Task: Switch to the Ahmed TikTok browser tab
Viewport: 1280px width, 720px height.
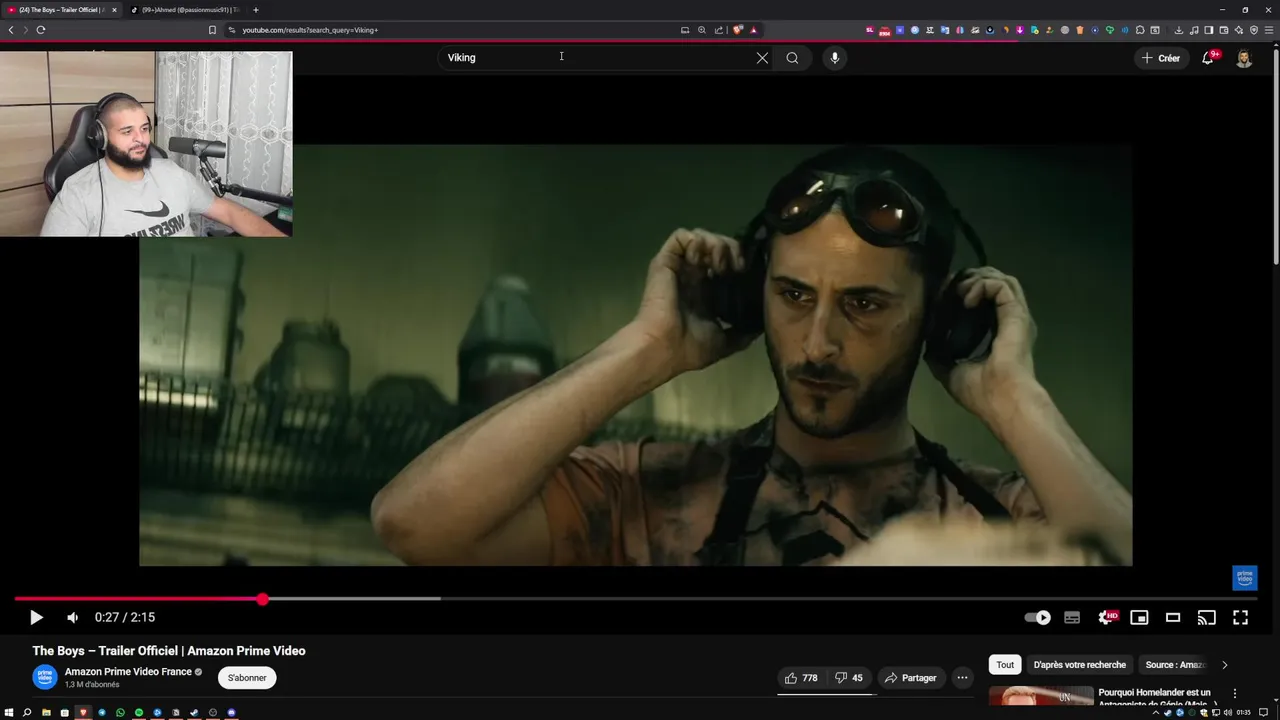Action: (190, 10)
